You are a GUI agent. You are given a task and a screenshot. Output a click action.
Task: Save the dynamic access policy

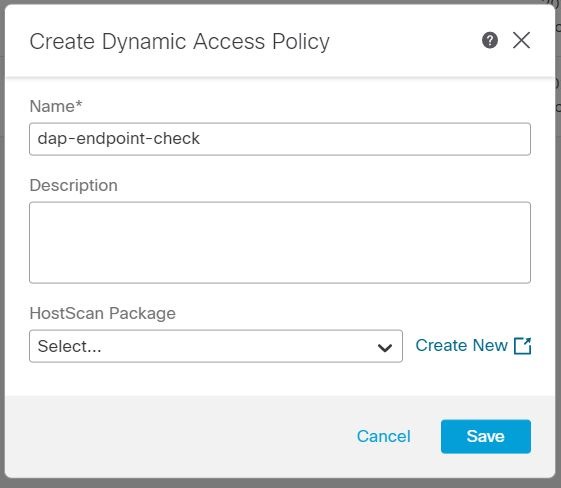[486, 436]
